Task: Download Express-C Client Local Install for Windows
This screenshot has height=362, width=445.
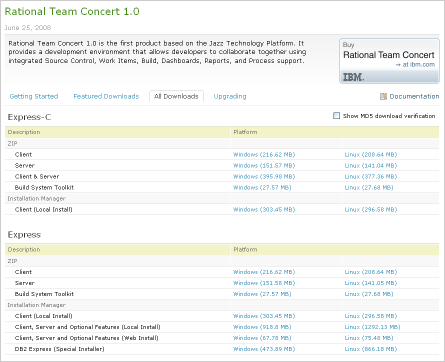Action: (264, 210)
